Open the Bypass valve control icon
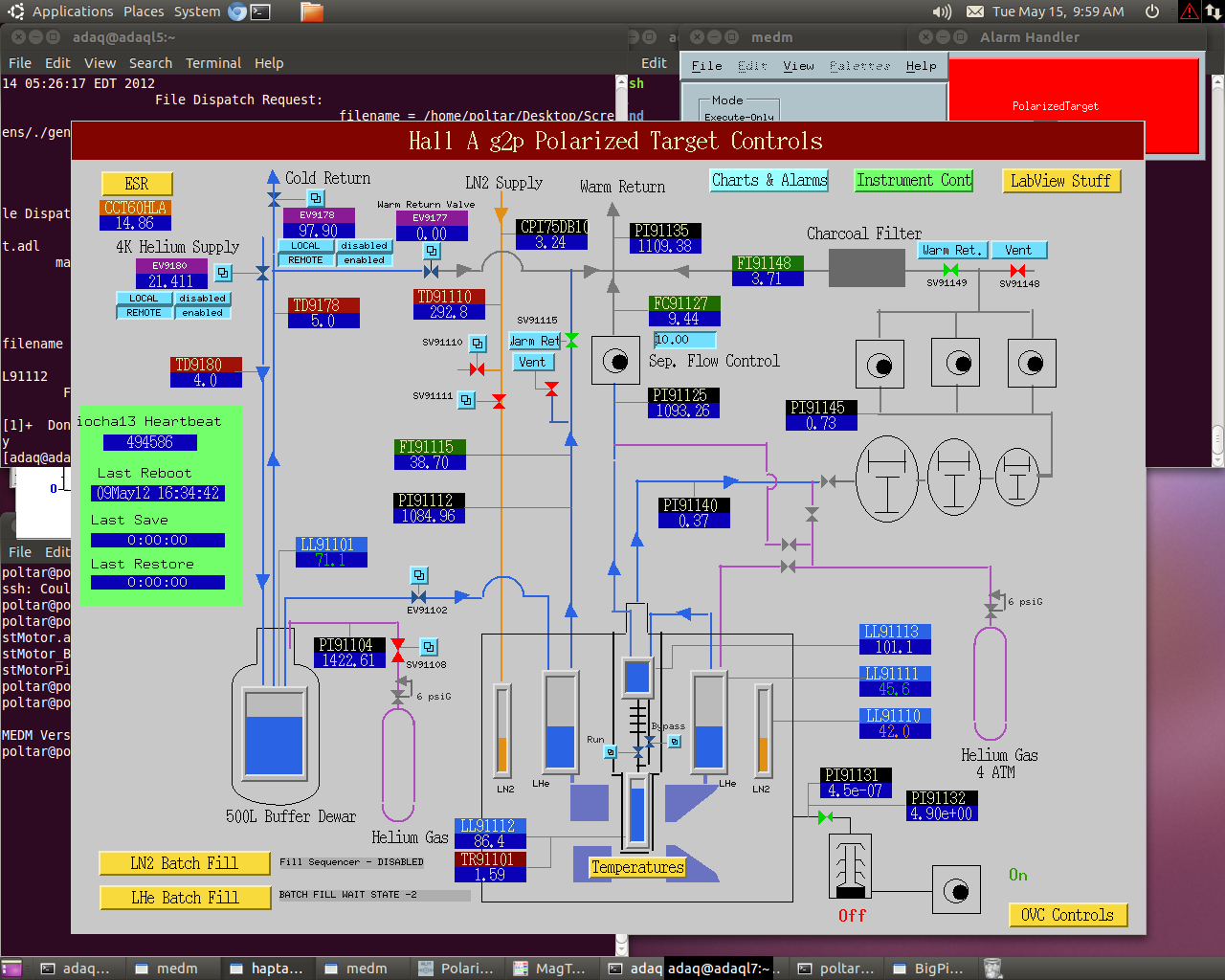 tap(675, 741)
